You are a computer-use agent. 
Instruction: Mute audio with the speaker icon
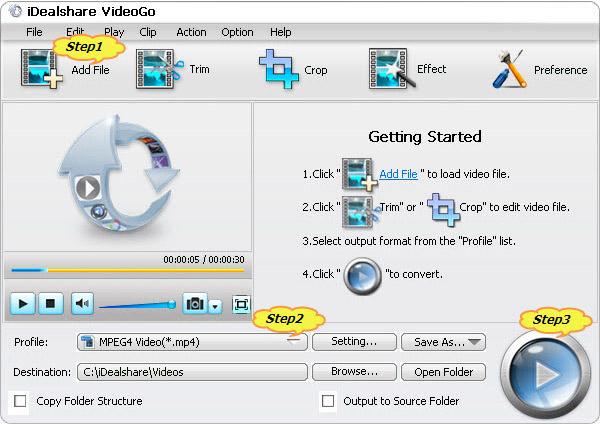point(82,304)
